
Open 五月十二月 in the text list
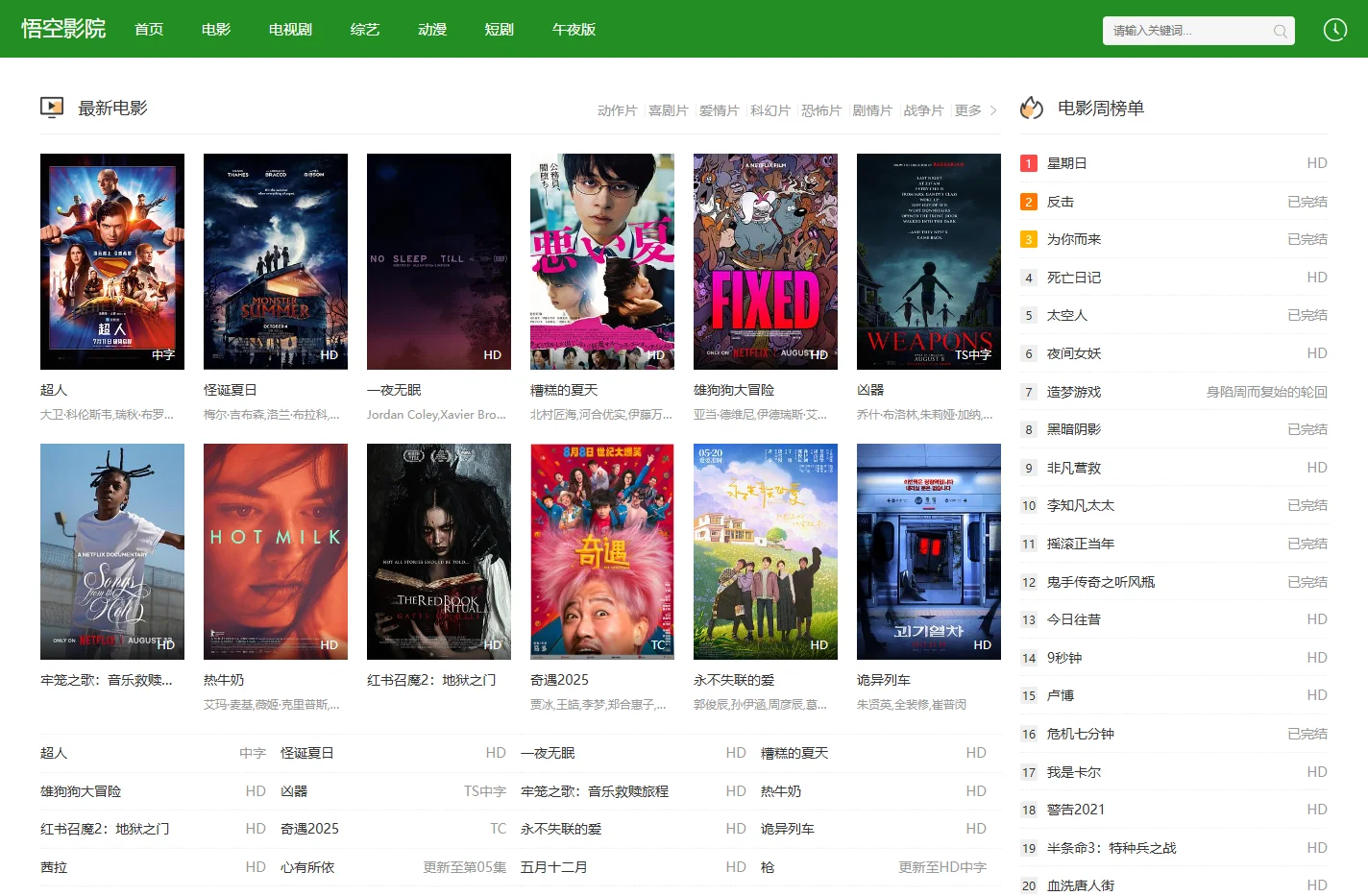click(633, 867)
